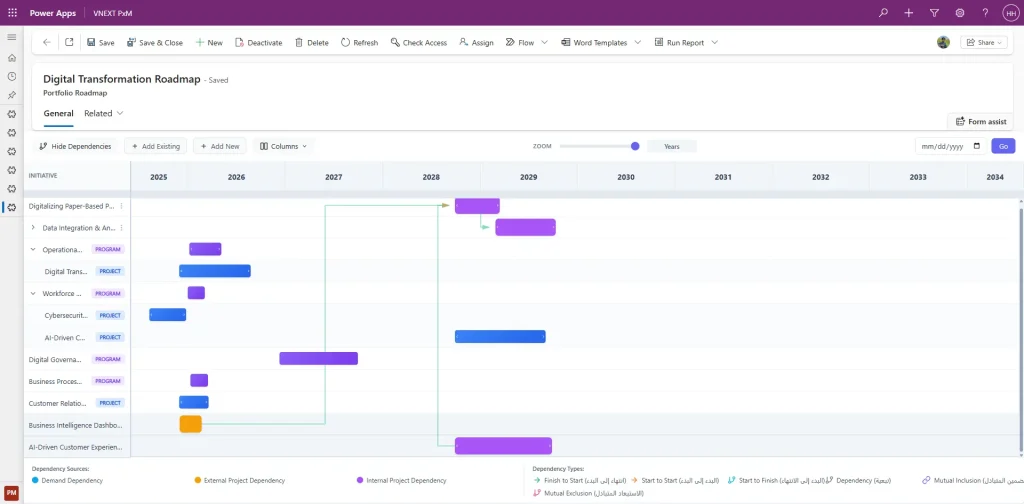Open the Related tab menu
Viewport: 1024px width, 504px height.
(x=104, y=114)
